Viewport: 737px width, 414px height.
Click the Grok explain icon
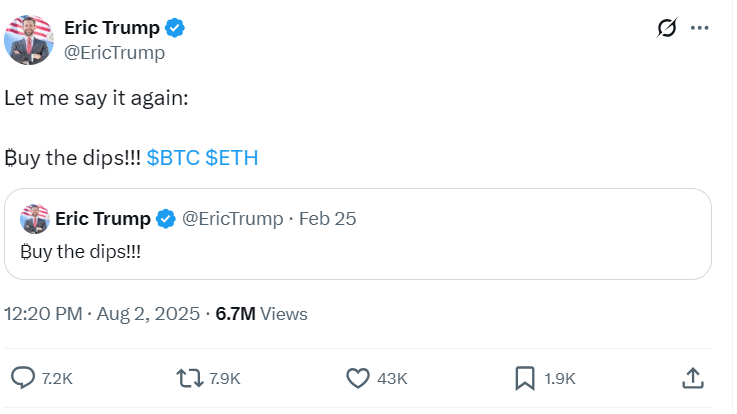tap(667, 29)
